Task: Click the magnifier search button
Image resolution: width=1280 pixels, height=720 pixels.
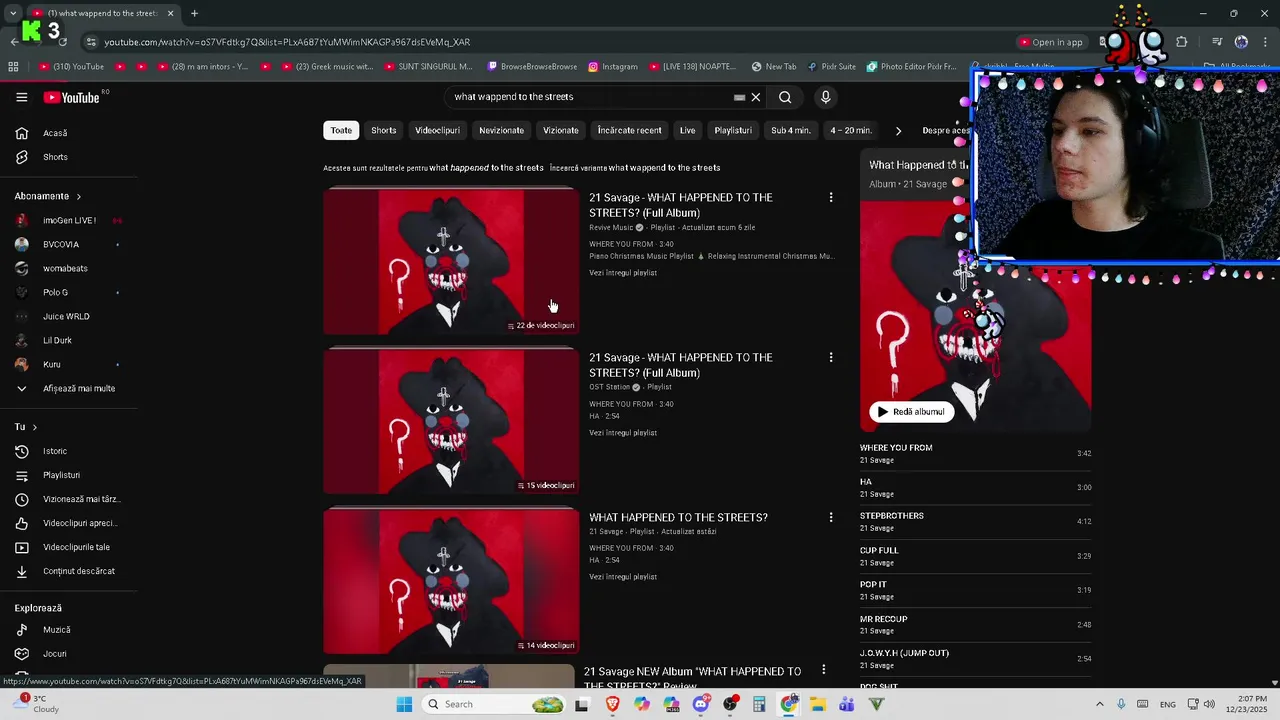Action: pyautogui.click(x=785, y=97)
